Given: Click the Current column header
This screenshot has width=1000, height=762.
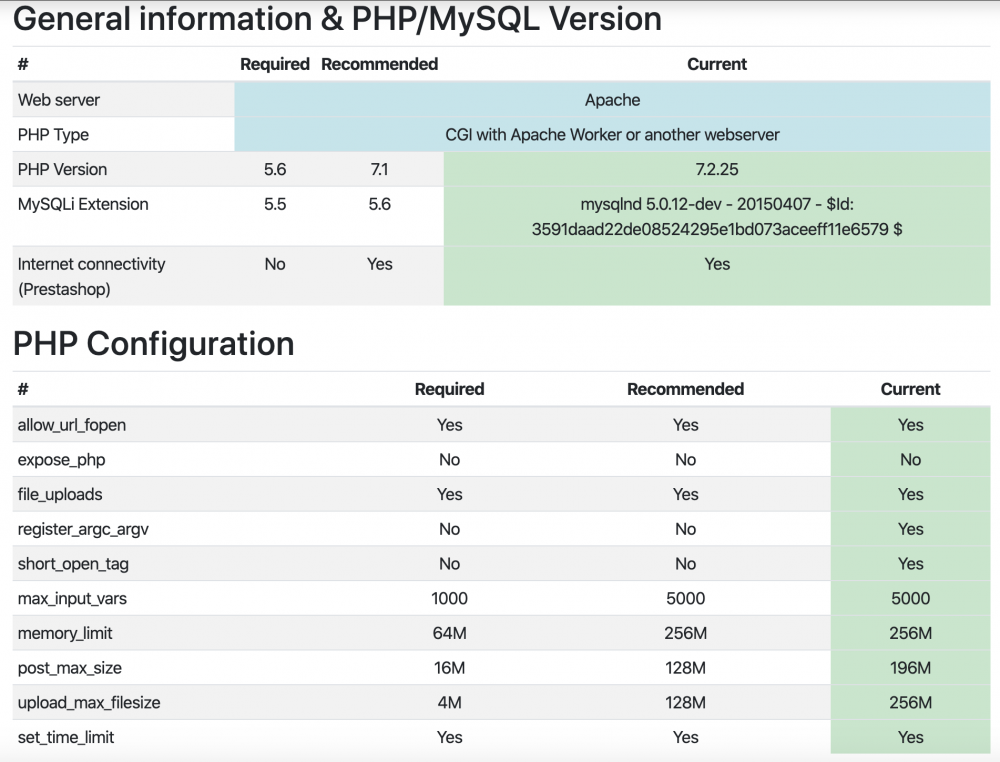Looking at the screenshot, I should click(716, 64).
